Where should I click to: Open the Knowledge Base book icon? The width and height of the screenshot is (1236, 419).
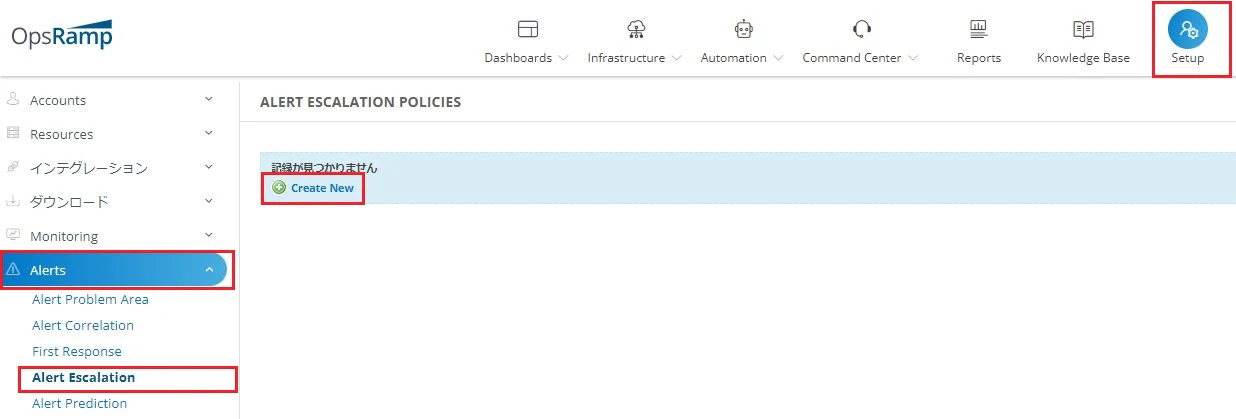point(1083,28)
